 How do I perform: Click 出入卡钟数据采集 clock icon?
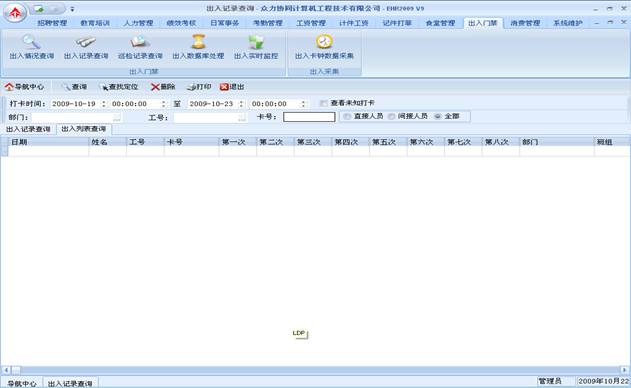[x=324, y=41]
